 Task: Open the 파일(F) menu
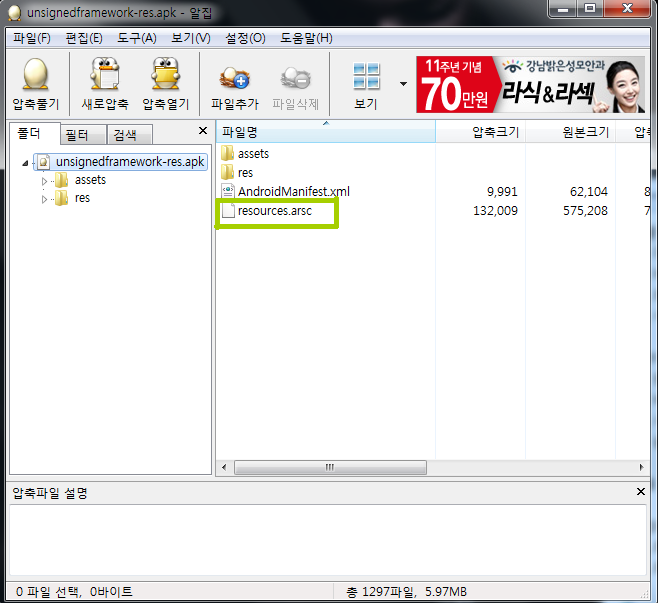point(31,38)
